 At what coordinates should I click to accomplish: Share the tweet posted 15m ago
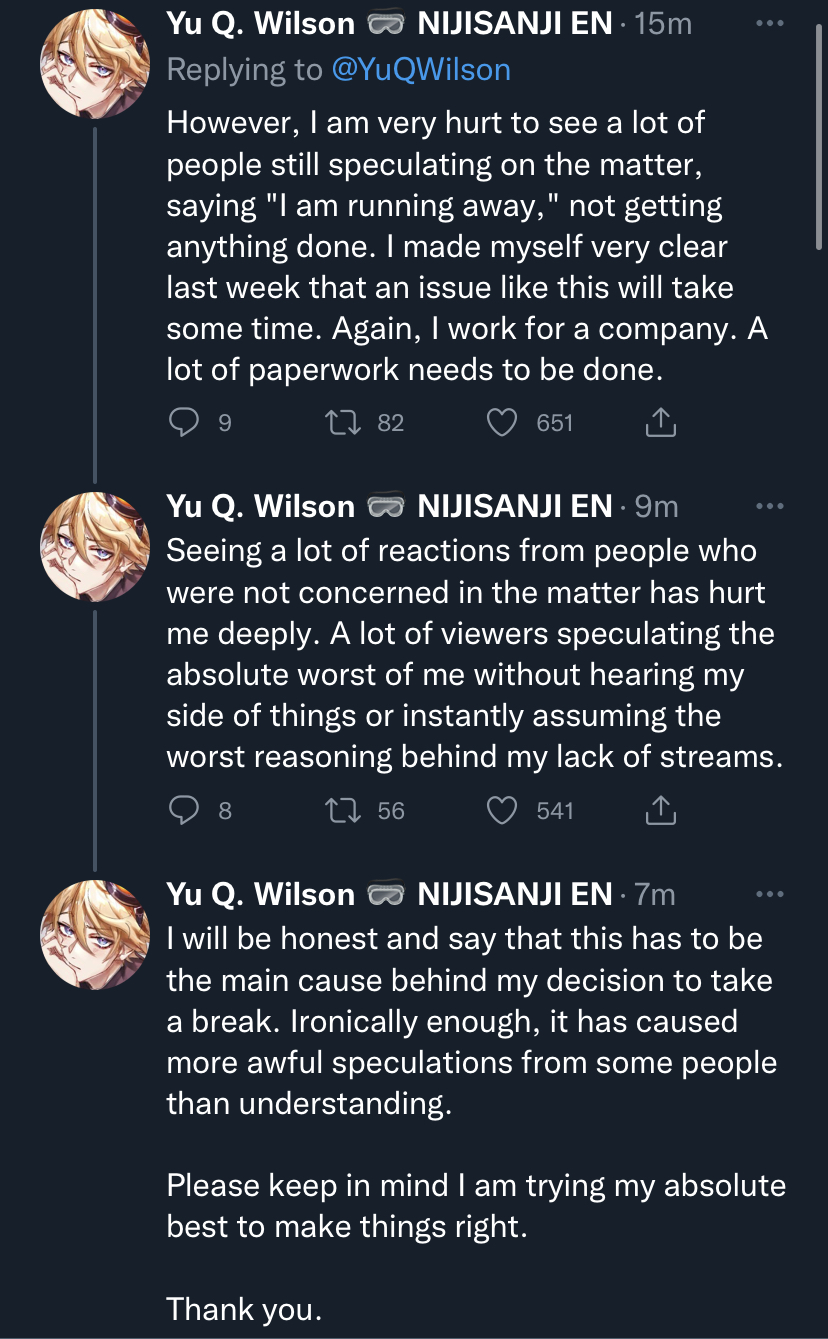[x=660, y=424]
